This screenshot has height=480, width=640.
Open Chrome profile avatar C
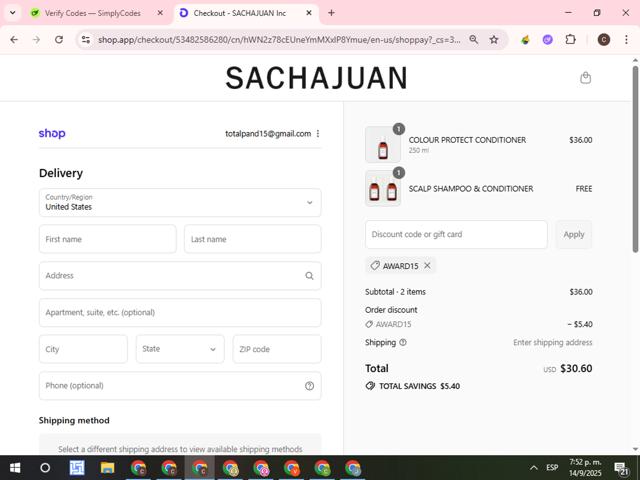pos(604,40)
